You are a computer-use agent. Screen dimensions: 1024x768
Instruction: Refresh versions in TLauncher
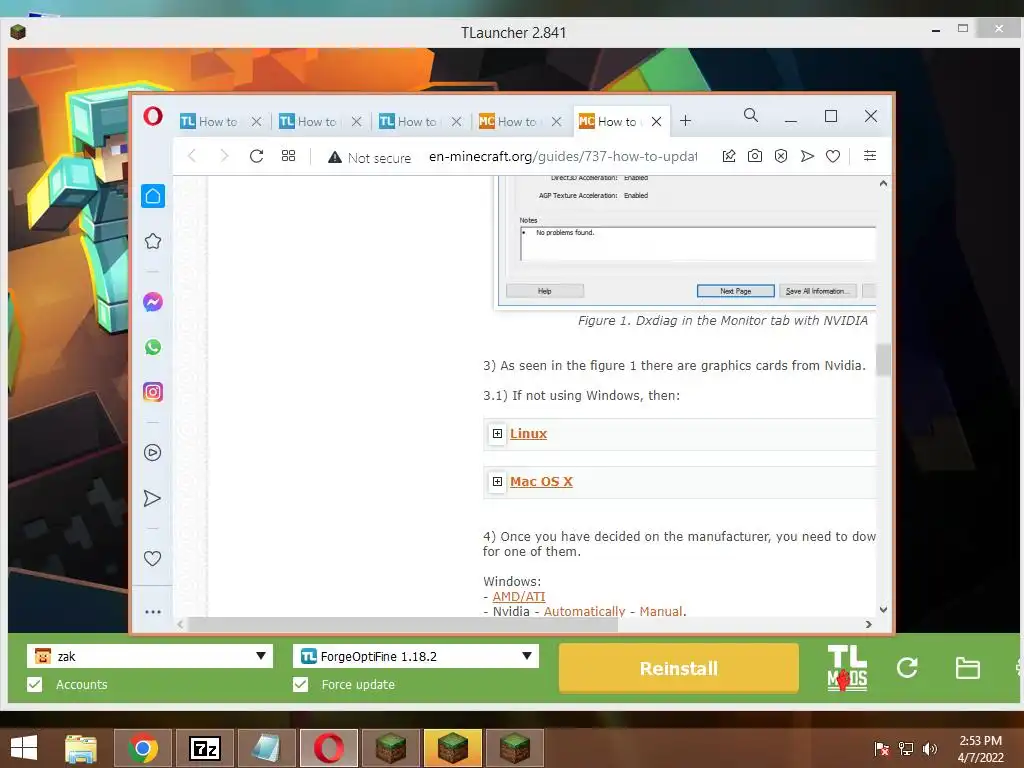pos(907,667)
